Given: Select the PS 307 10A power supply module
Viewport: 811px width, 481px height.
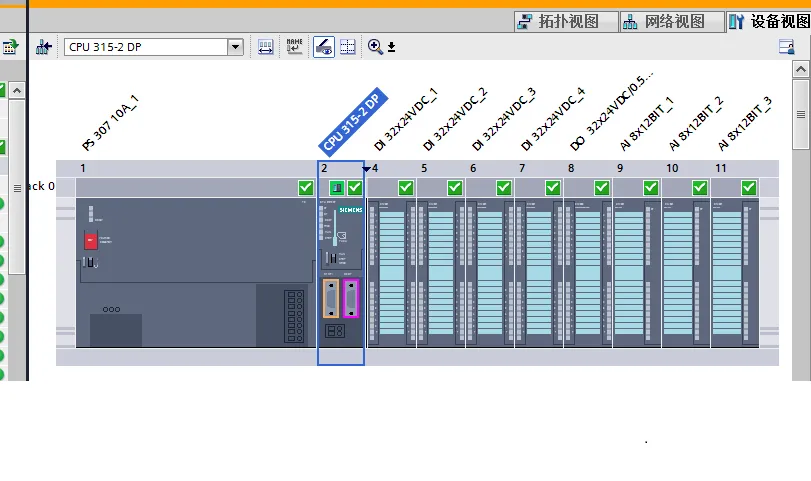Looking at the screenshot, I should 196,273.
